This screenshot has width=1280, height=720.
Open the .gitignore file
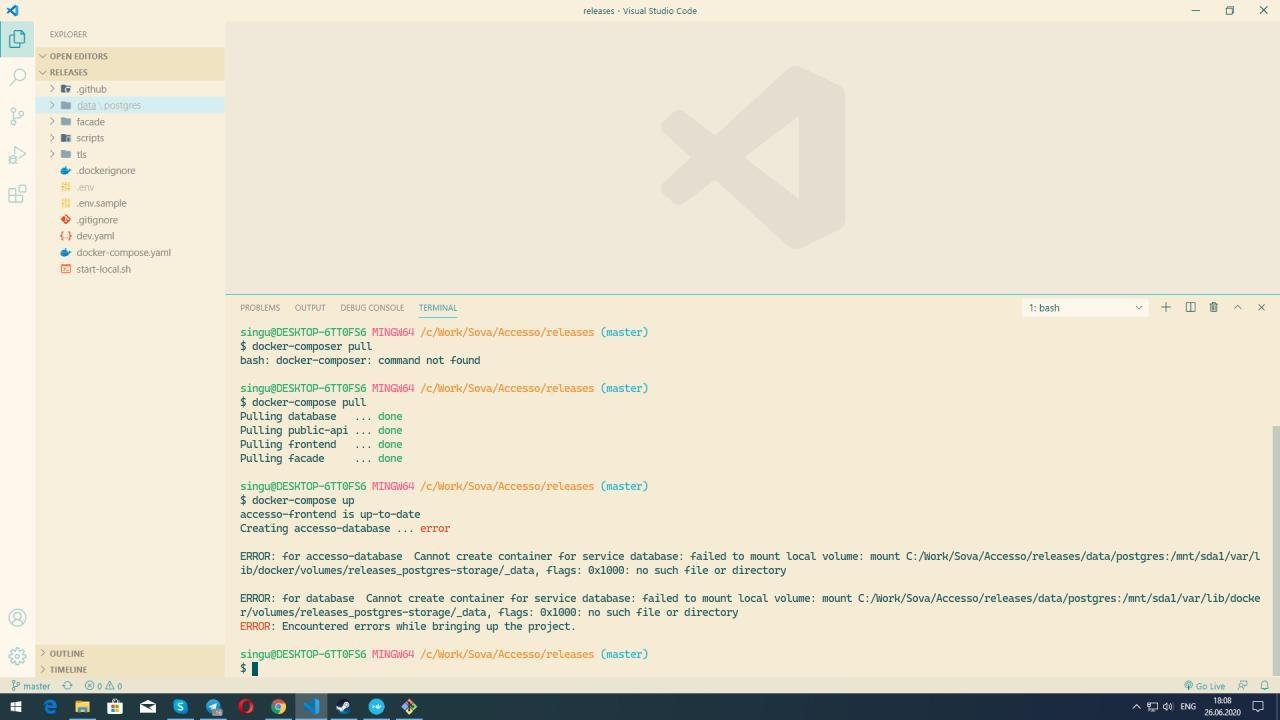point(130,220)
